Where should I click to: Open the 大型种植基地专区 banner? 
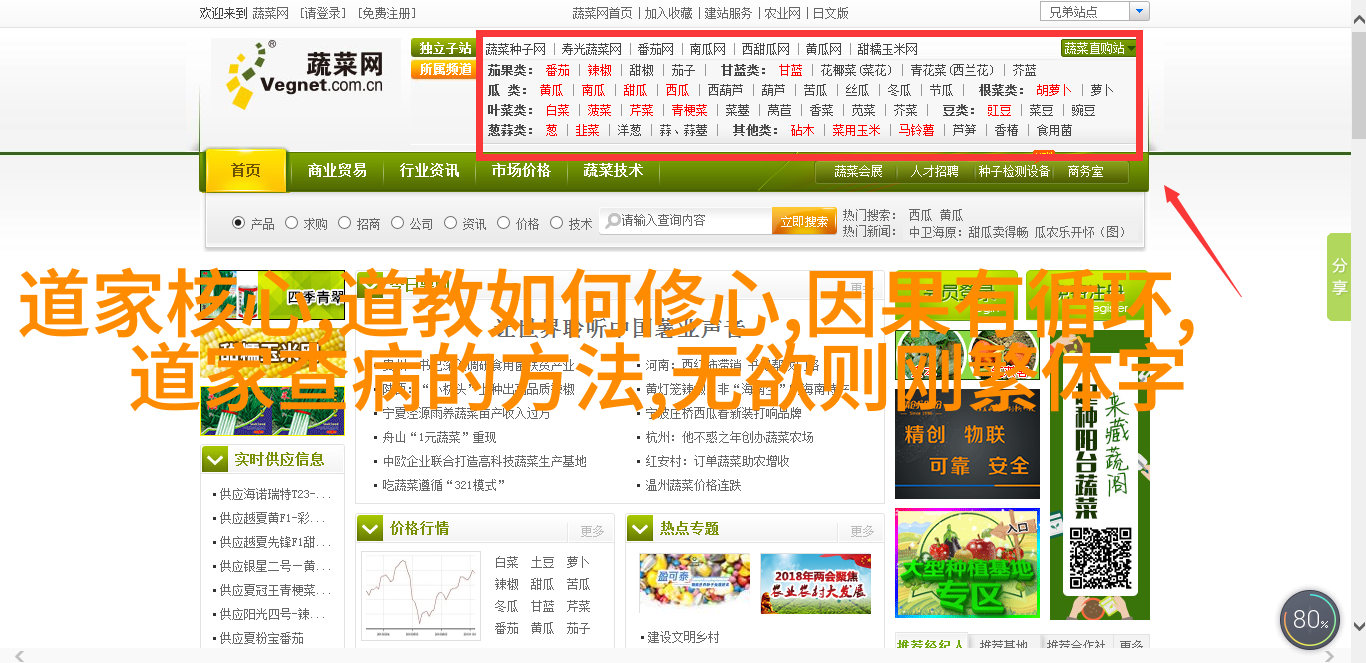click(967, 563)
